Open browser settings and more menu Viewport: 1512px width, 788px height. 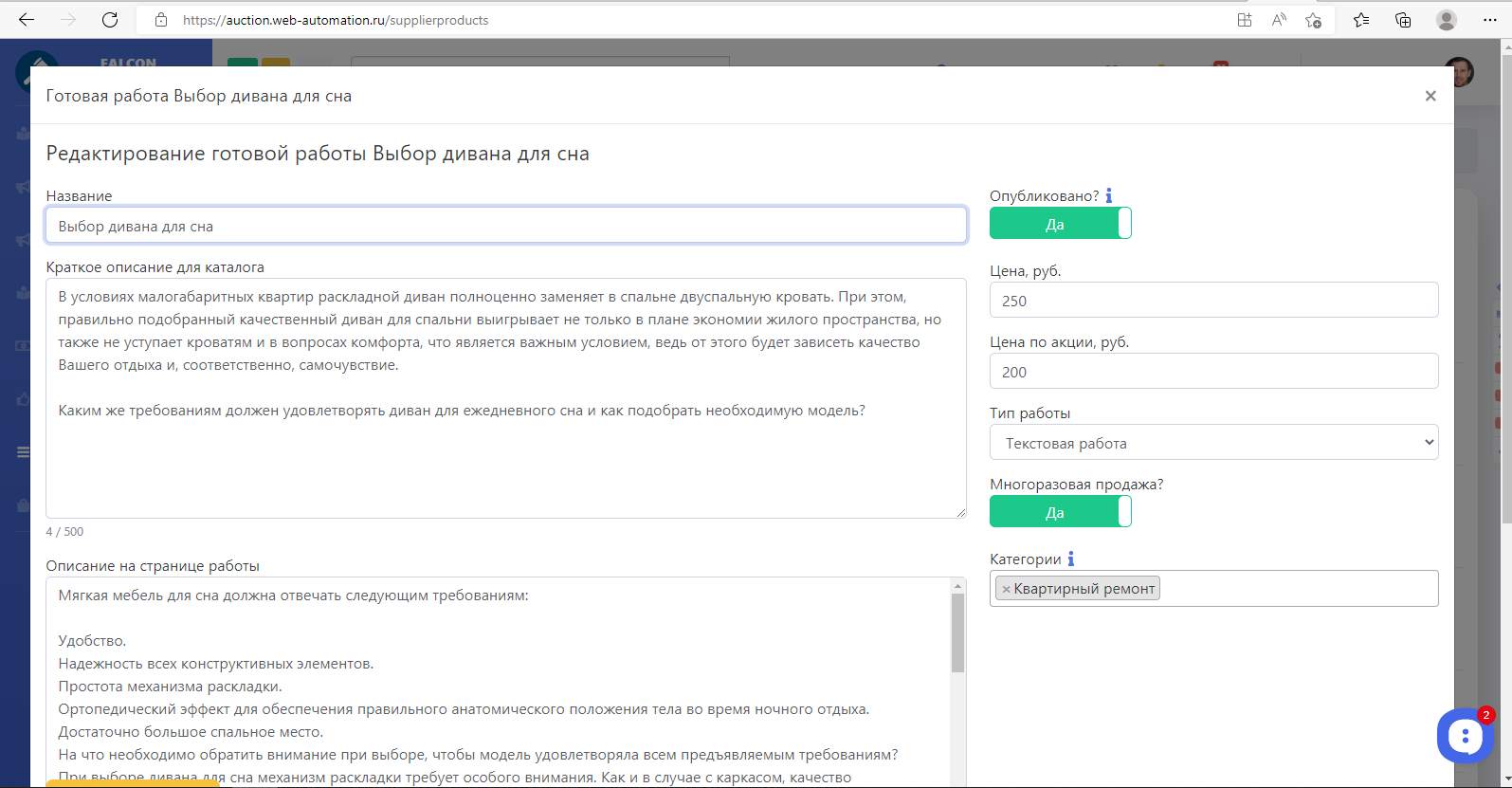pyautogui.click(x=1489, y=20)
